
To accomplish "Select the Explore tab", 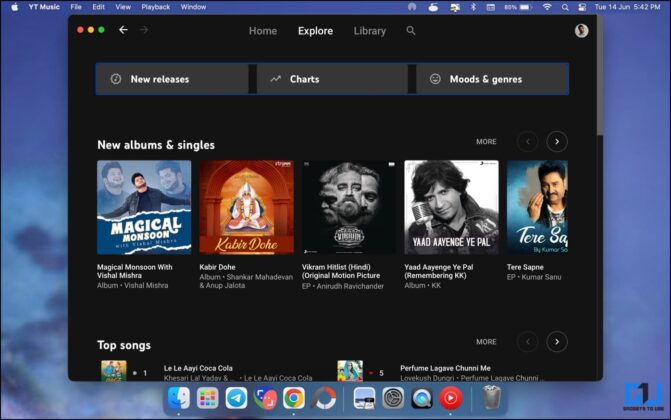I will pyautogui.click(x=315, y=31).
